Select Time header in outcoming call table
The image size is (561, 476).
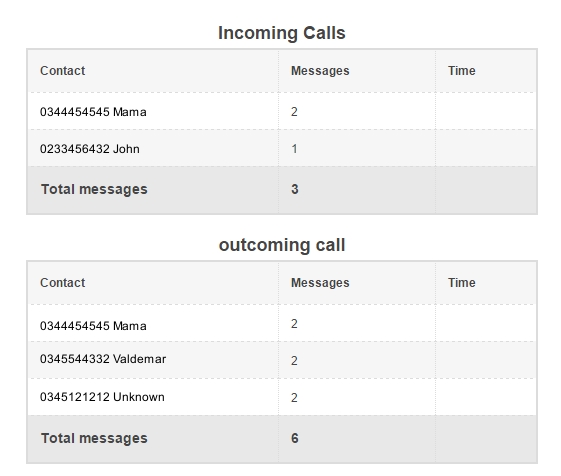pos(462,282)
